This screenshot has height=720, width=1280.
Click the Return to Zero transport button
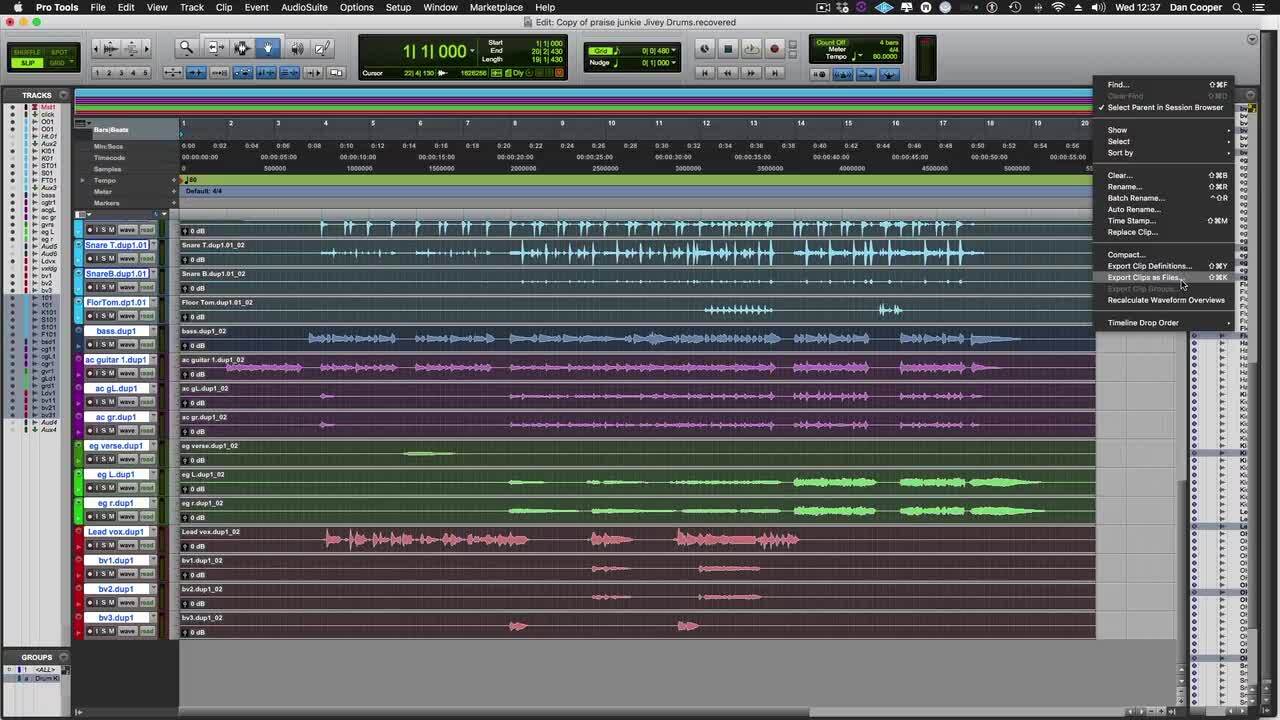(705, 73)
